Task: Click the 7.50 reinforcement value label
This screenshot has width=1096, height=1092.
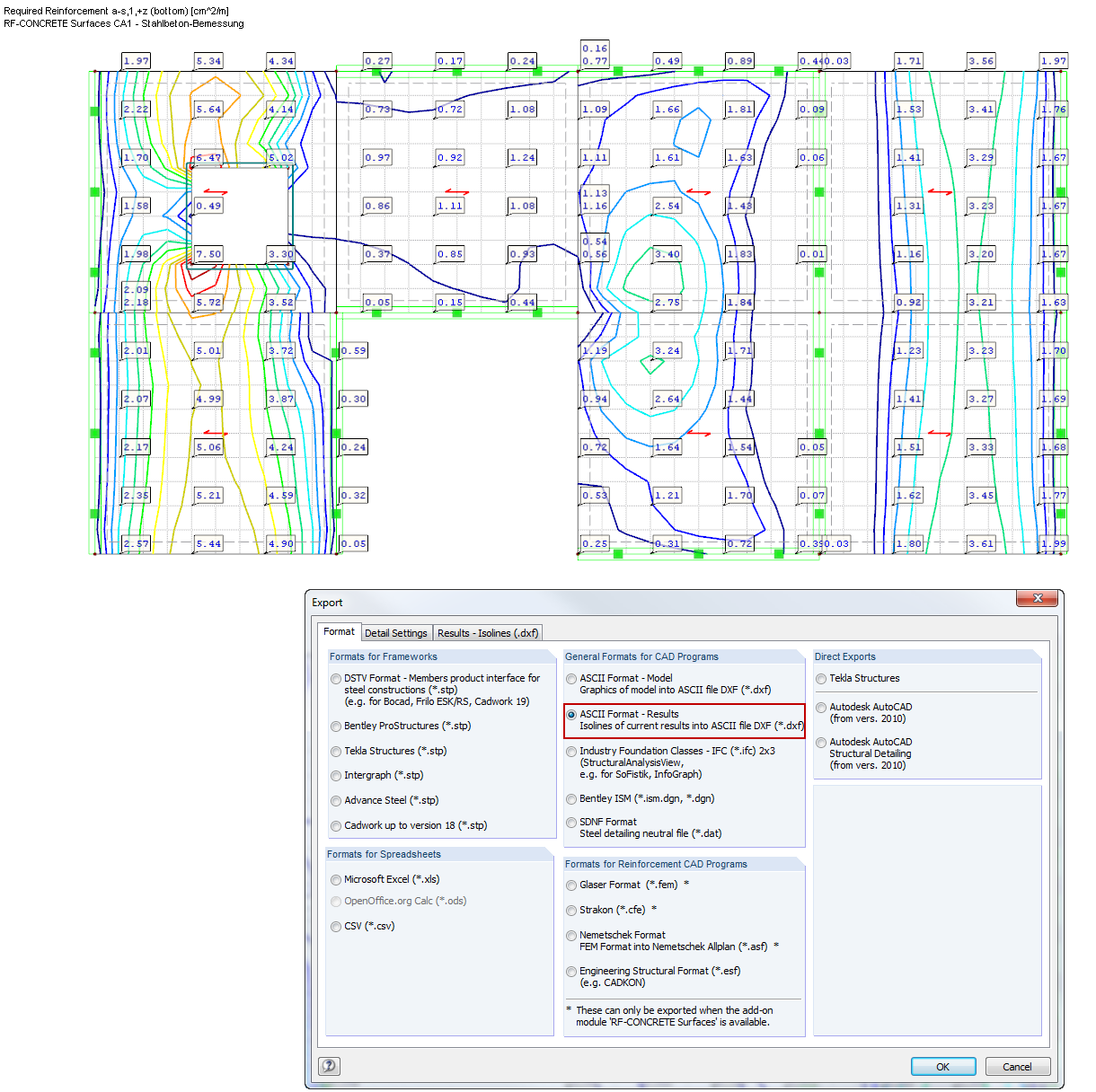Action: click(208, 253)
